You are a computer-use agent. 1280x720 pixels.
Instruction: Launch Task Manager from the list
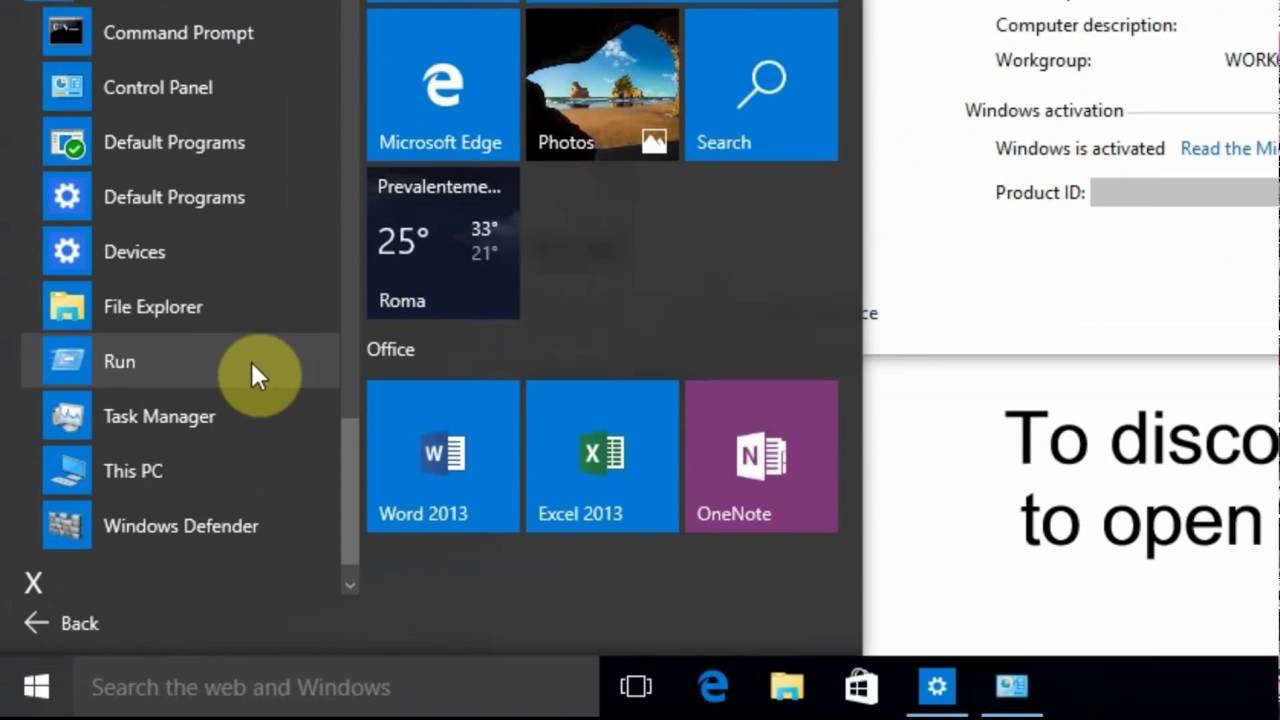pyautogui.click(x=180, y=416)
